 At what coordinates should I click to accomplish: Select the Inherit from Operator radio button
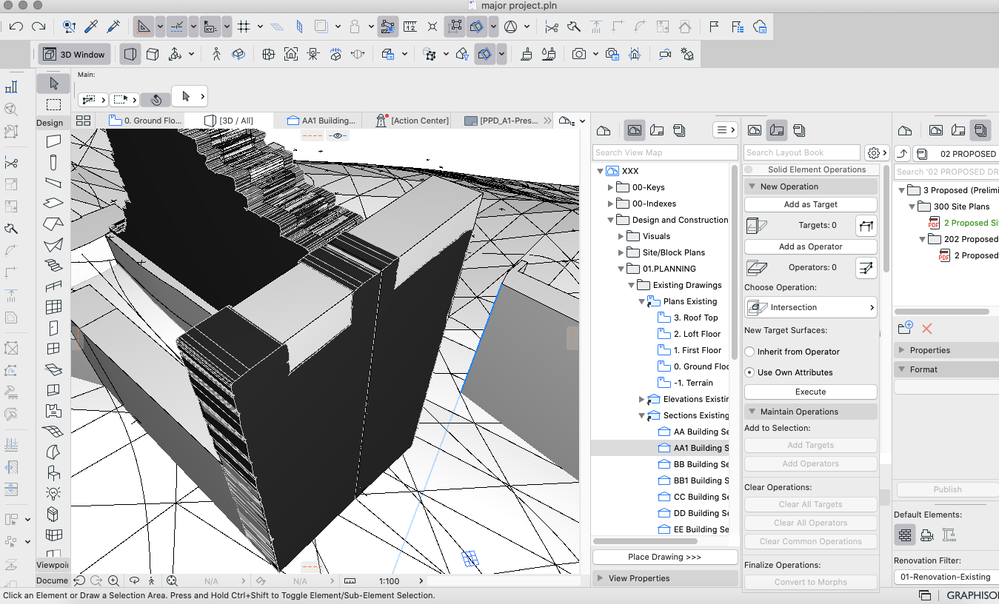coord(750,352)
